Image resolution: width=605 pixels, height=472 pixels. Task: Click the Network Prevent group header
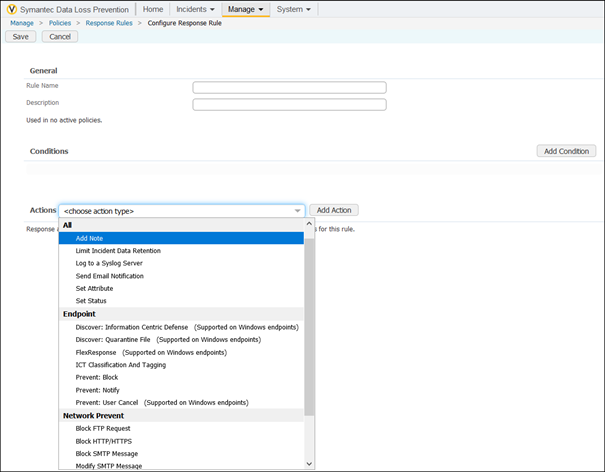[181, 416]
